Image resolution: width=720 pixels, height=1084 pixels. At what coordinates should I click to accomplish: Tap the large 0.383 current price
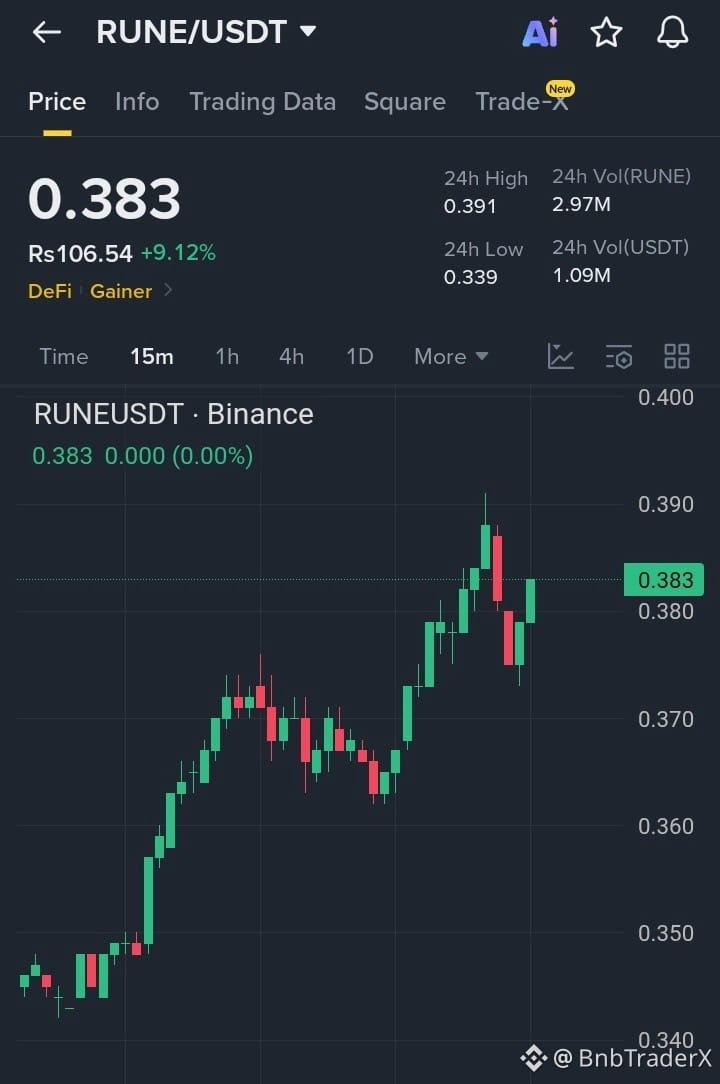click(104, 199)
